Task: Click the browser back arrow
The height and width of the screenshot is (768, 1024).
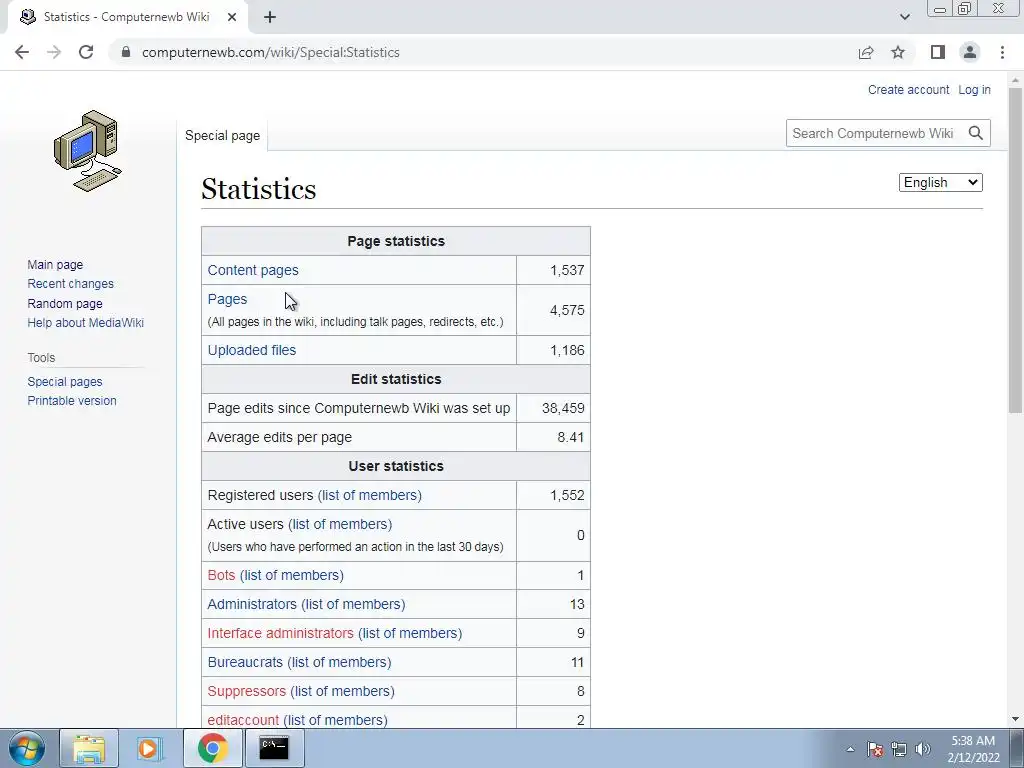Action: pyautogui.click(x=22, y=52)
